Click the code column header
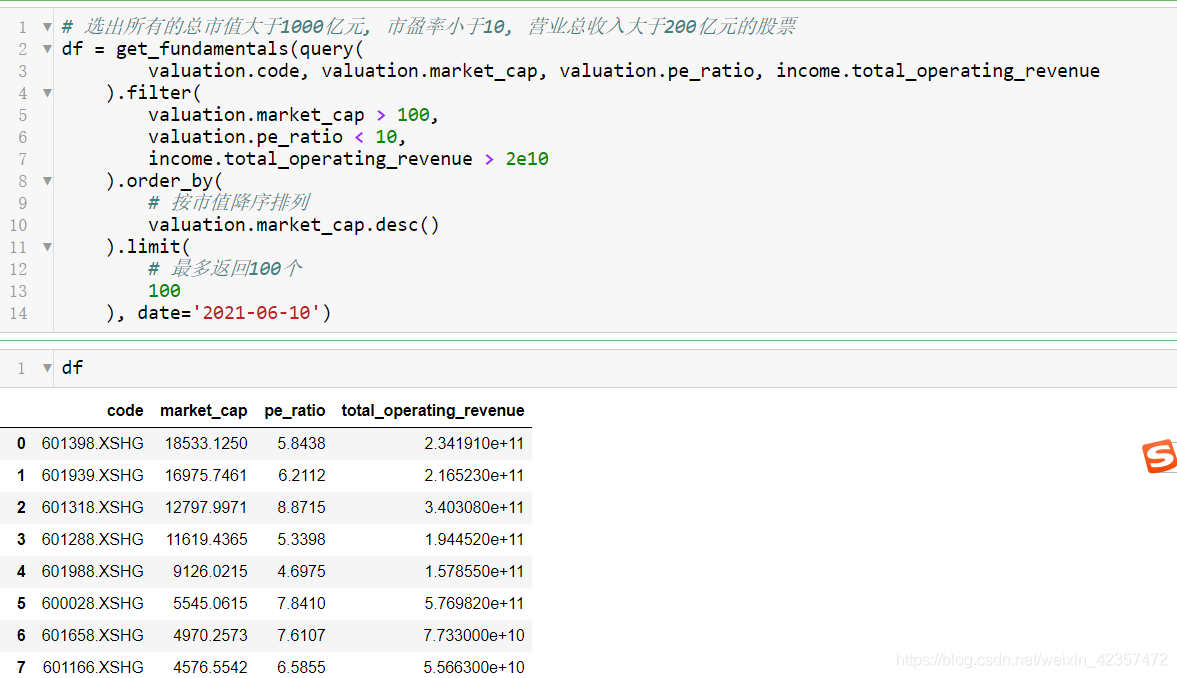Viewport: 1177px width, 678px height. (x=125, y=411)
